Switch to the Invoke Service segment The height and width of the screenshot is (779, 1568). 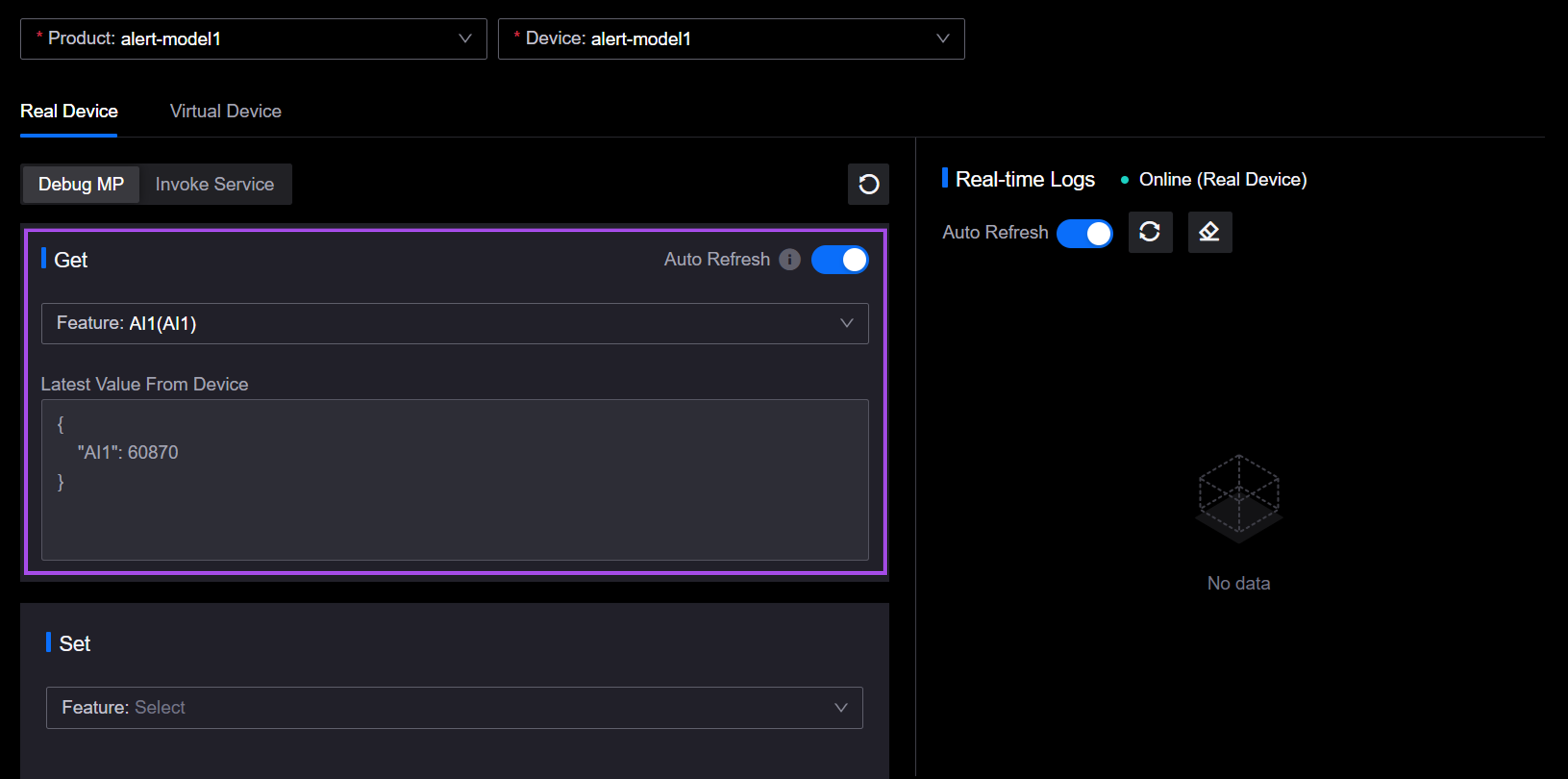[x=214, y=185]
